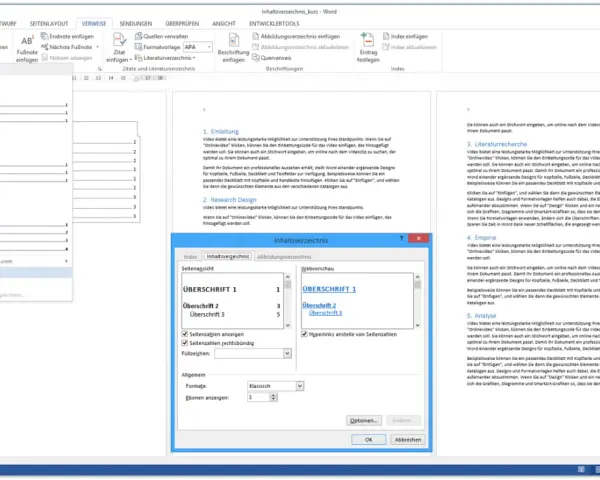Expand Nächste Fußnote dropdown arrow

pos(98,47)
